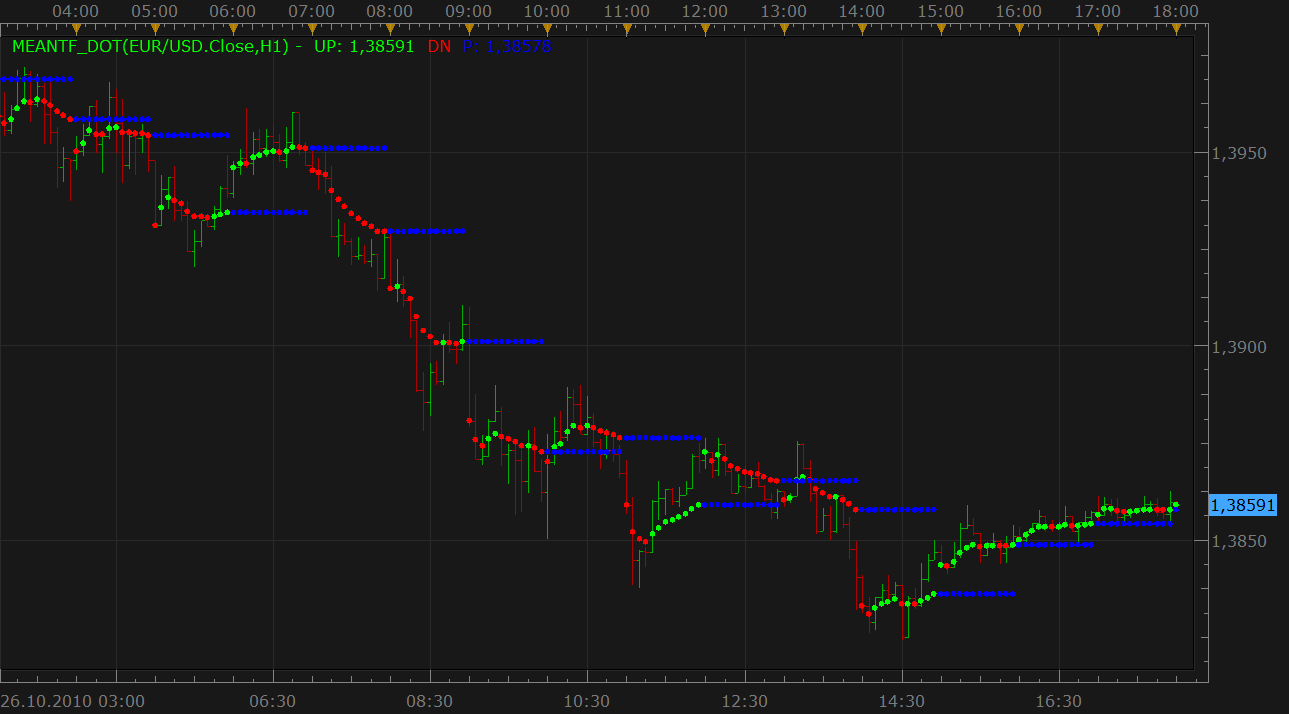Click the 26.10.2010 03:00 date label
Screen dimensions: 1289x714
(73, 700)
